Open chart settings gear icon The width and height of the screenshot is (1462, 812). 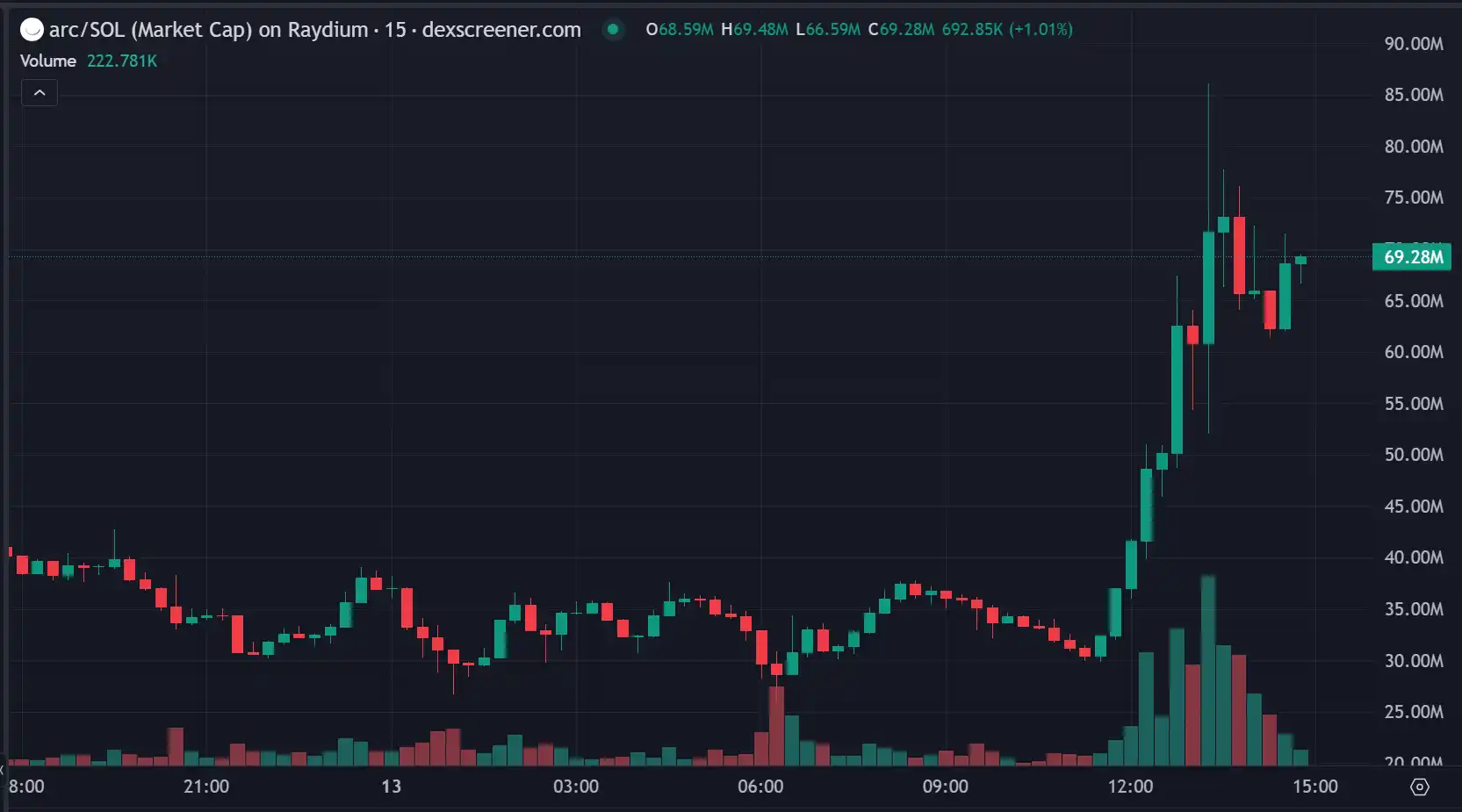point(1419,787)
